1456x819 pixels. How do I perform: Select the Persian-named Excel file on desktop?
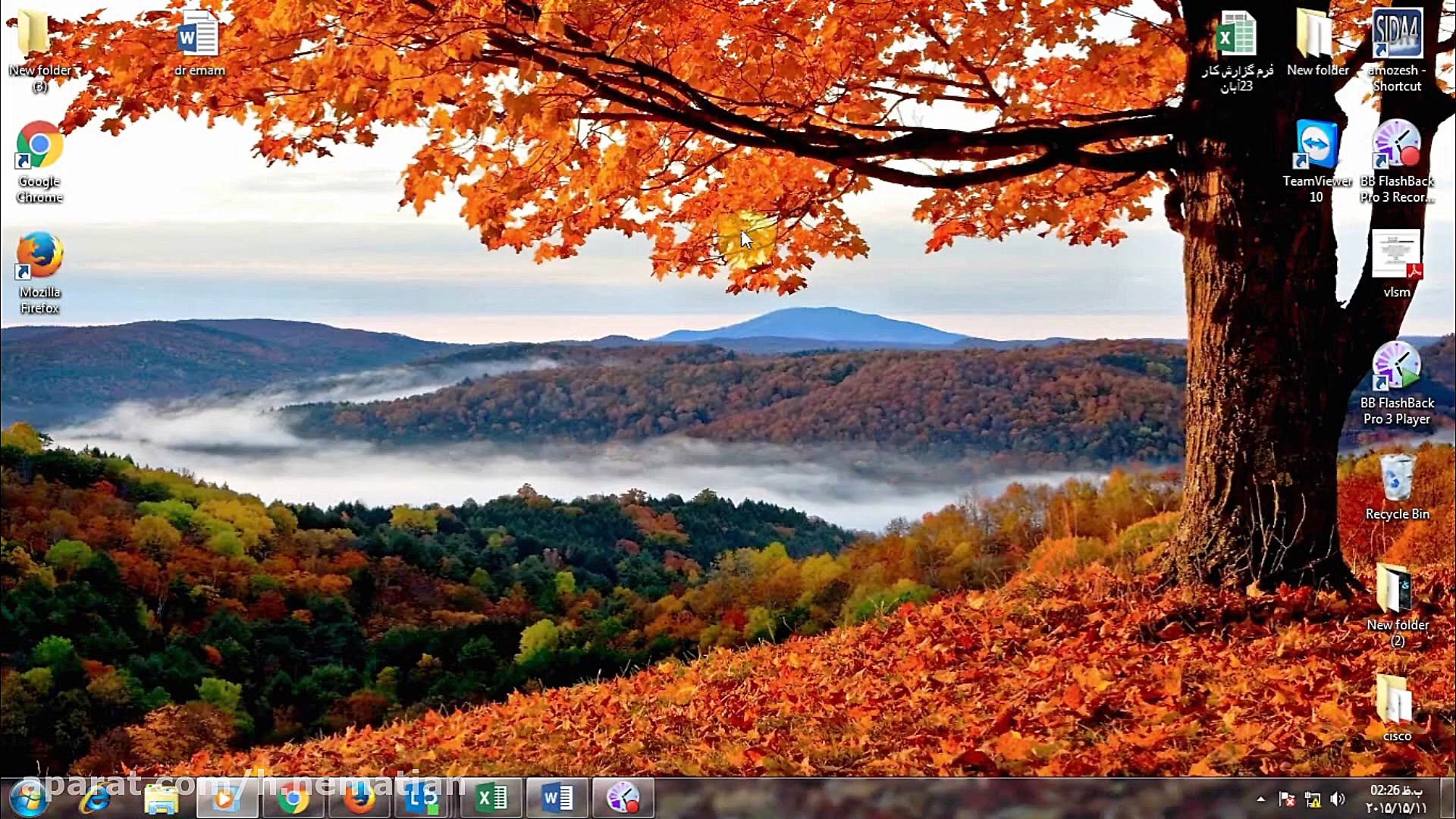click(x=1236, y=35)
